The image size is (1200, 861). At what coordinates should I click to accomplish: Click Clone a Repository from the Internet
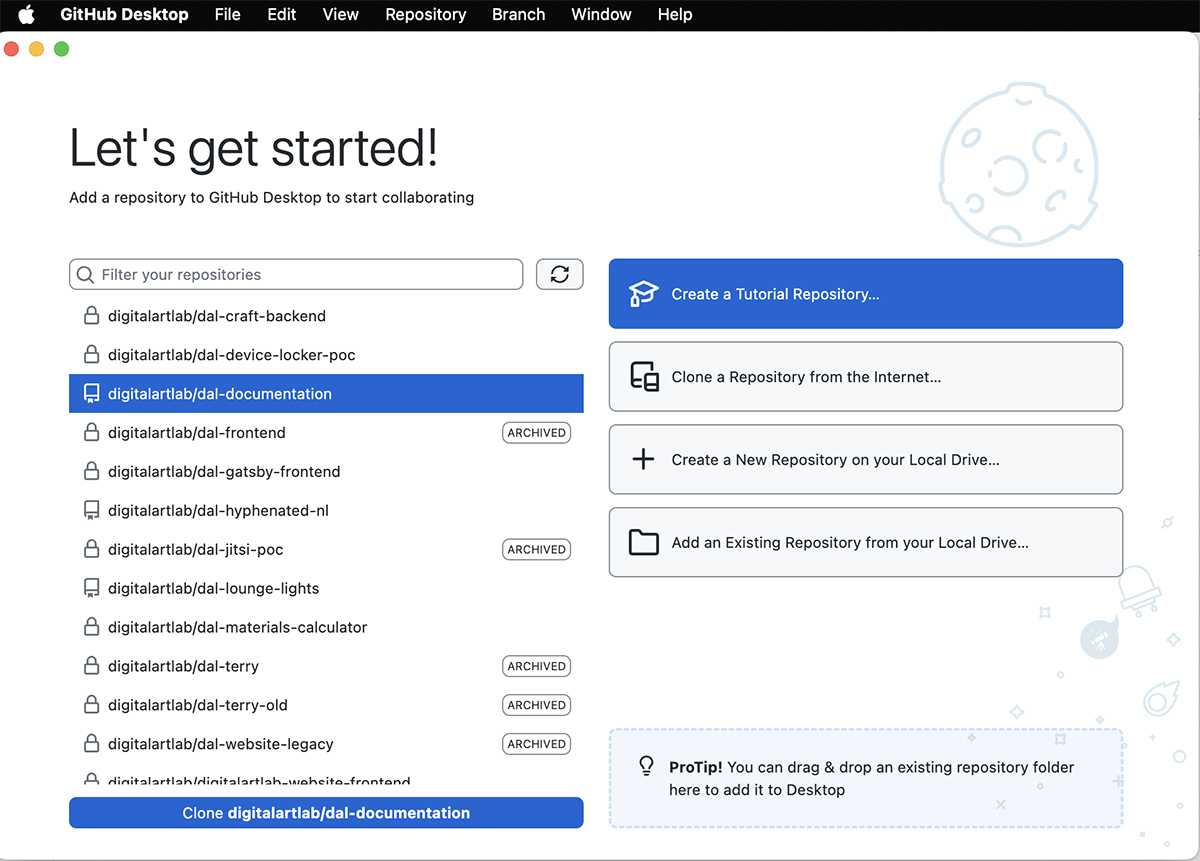[866, 377]
